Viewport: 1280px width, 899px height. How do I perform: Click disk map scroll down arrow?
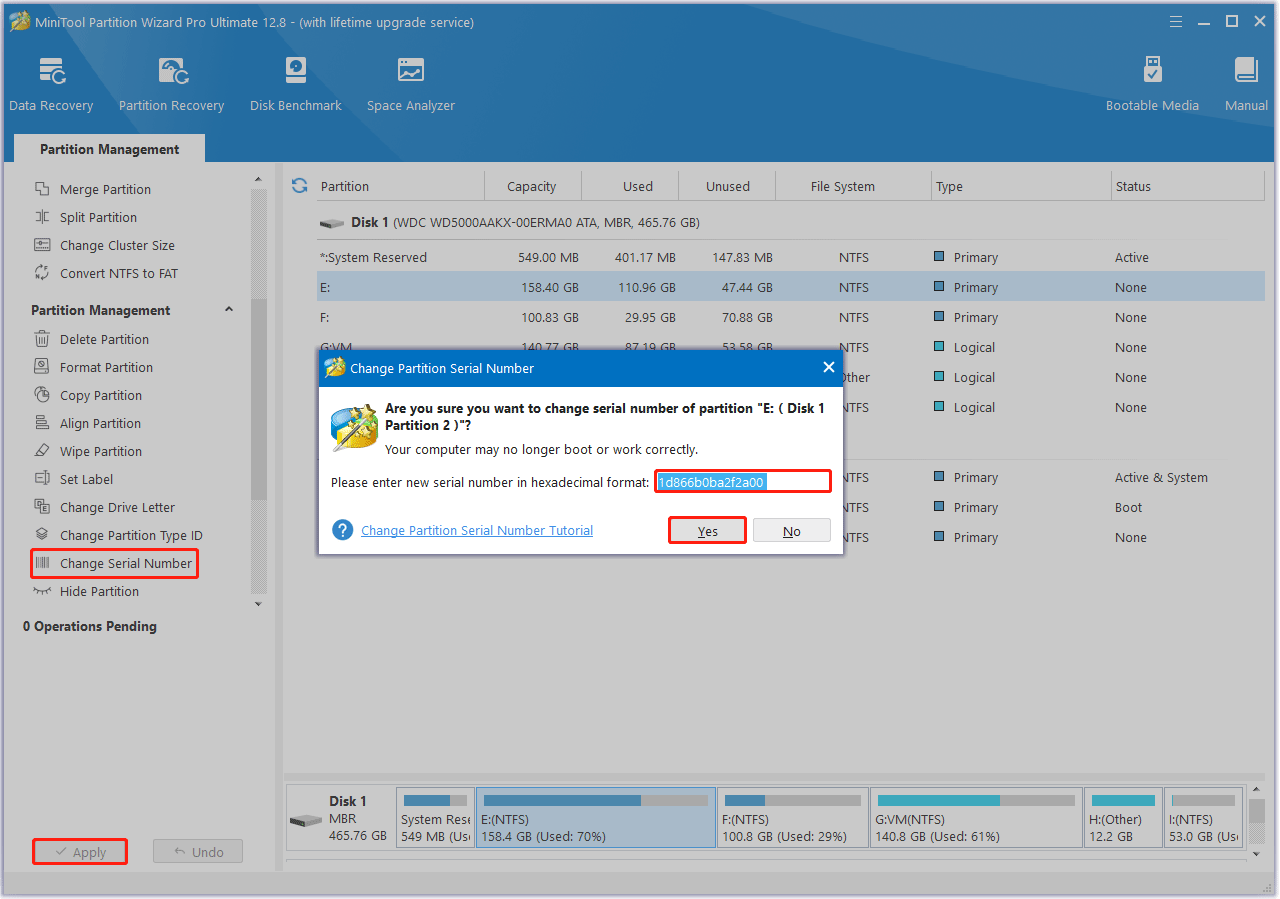coord(1258,855)
